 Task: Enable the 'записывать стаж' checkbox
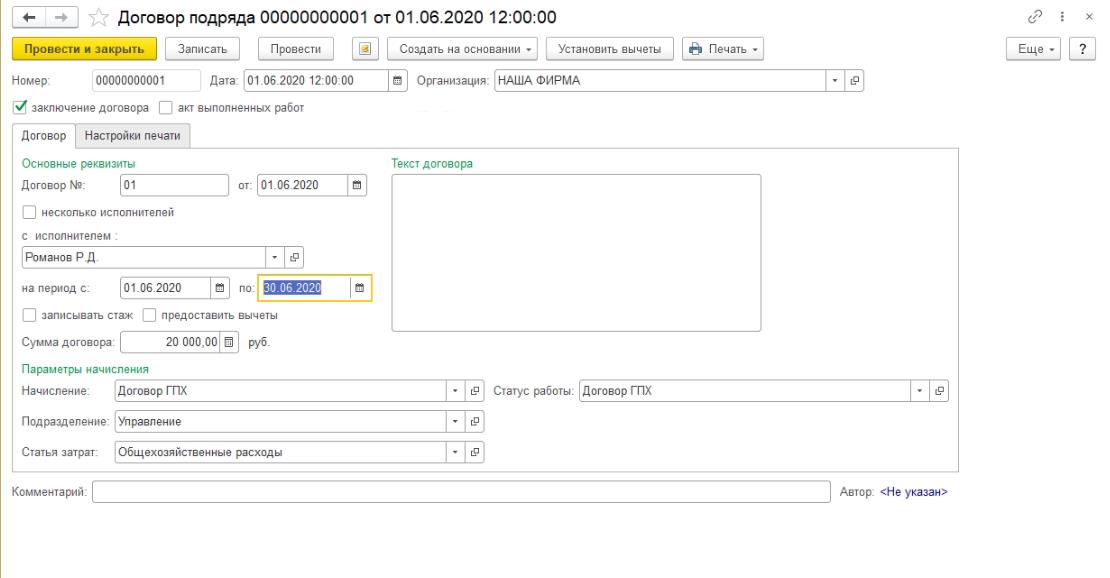tap(29, 315)
